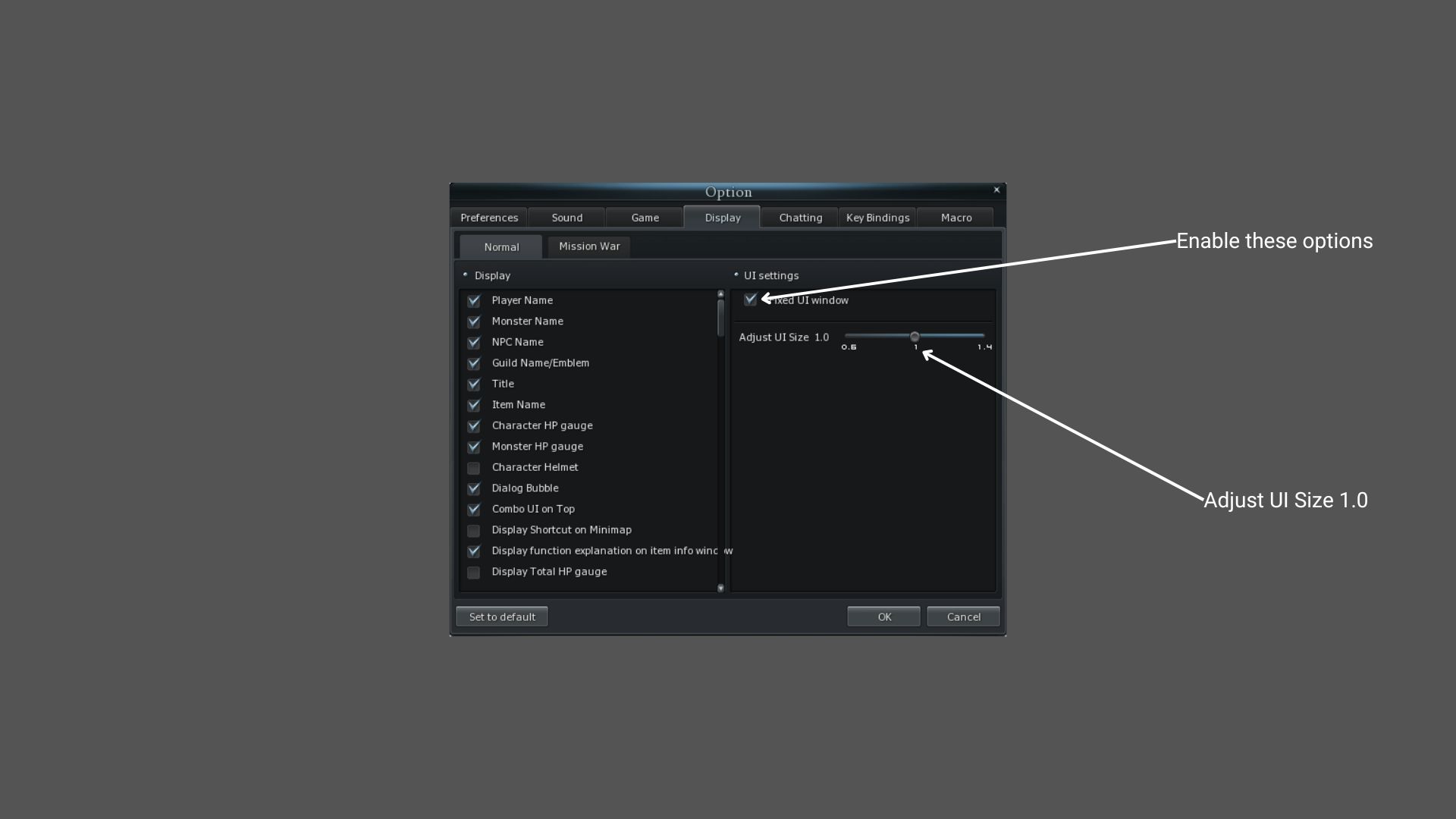Image resolution: width=1456 pixels, height=819 pixels.
Task: Click the 'Adjust UI Size 1.0' label
Action: click(x=784, y=337)
